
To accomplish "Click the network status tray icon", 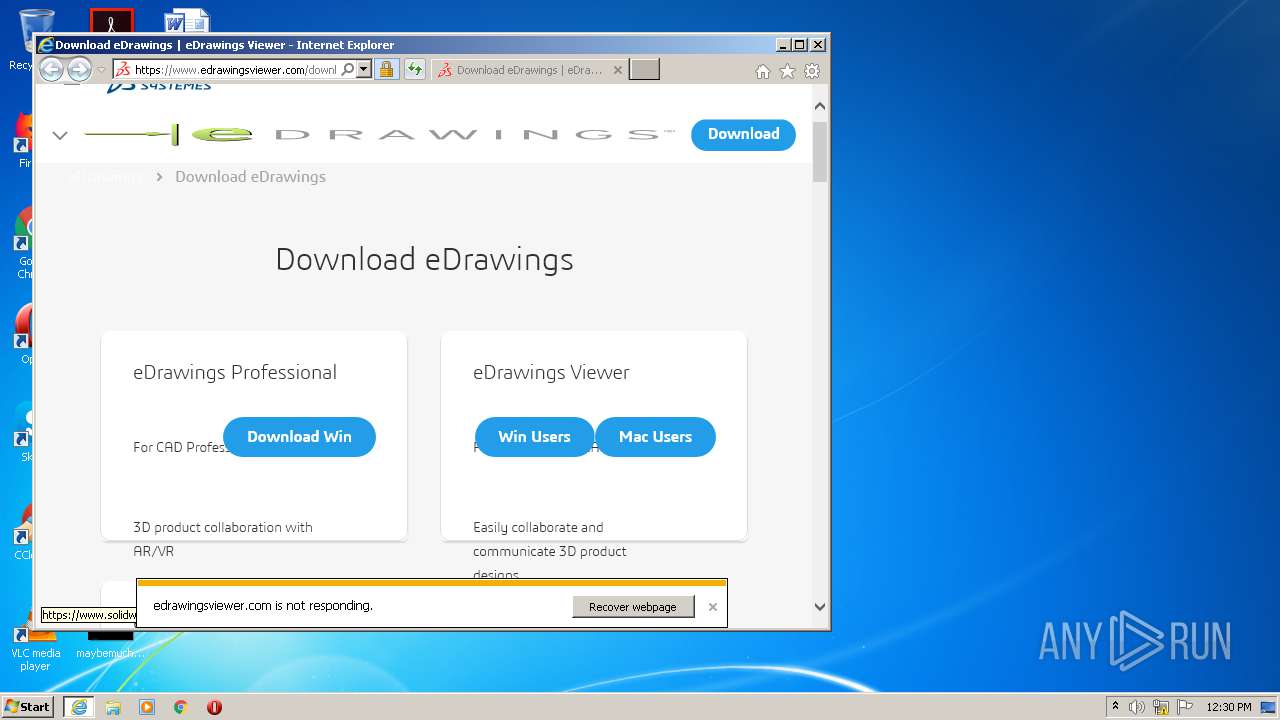I will click(1161, 707).
